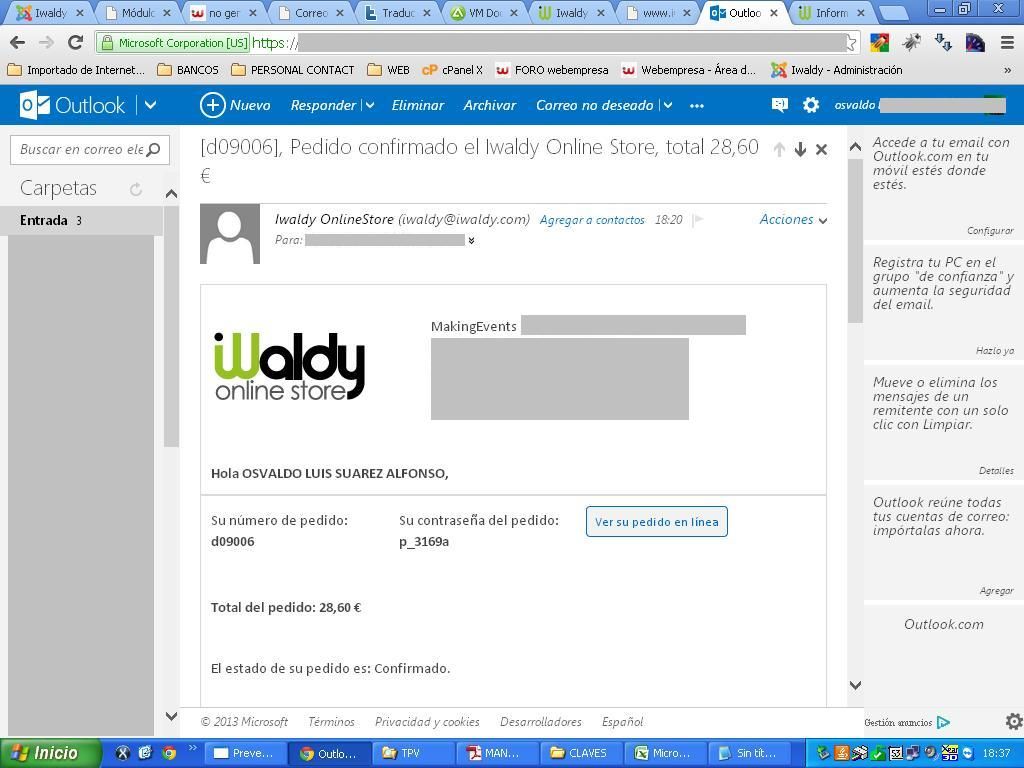Open Privacidad y cookies link
Viewport: 1024px width, 768px height.
427,722
